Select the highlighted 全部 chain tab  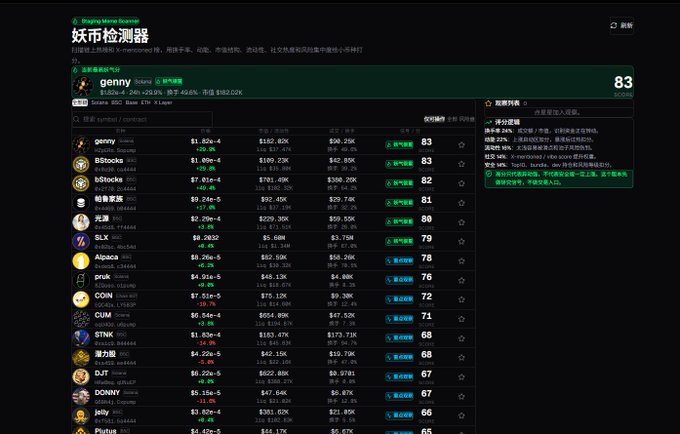pos(80,103)
